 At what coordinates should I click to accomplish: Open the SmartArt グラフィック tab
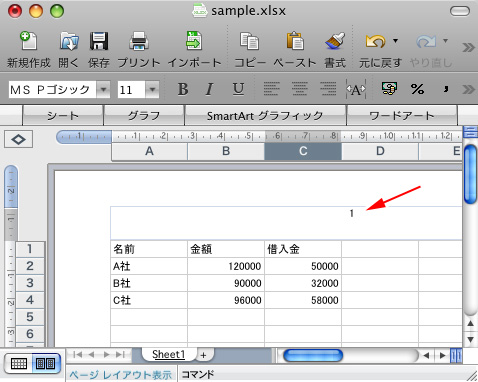(x=265, y=116)
